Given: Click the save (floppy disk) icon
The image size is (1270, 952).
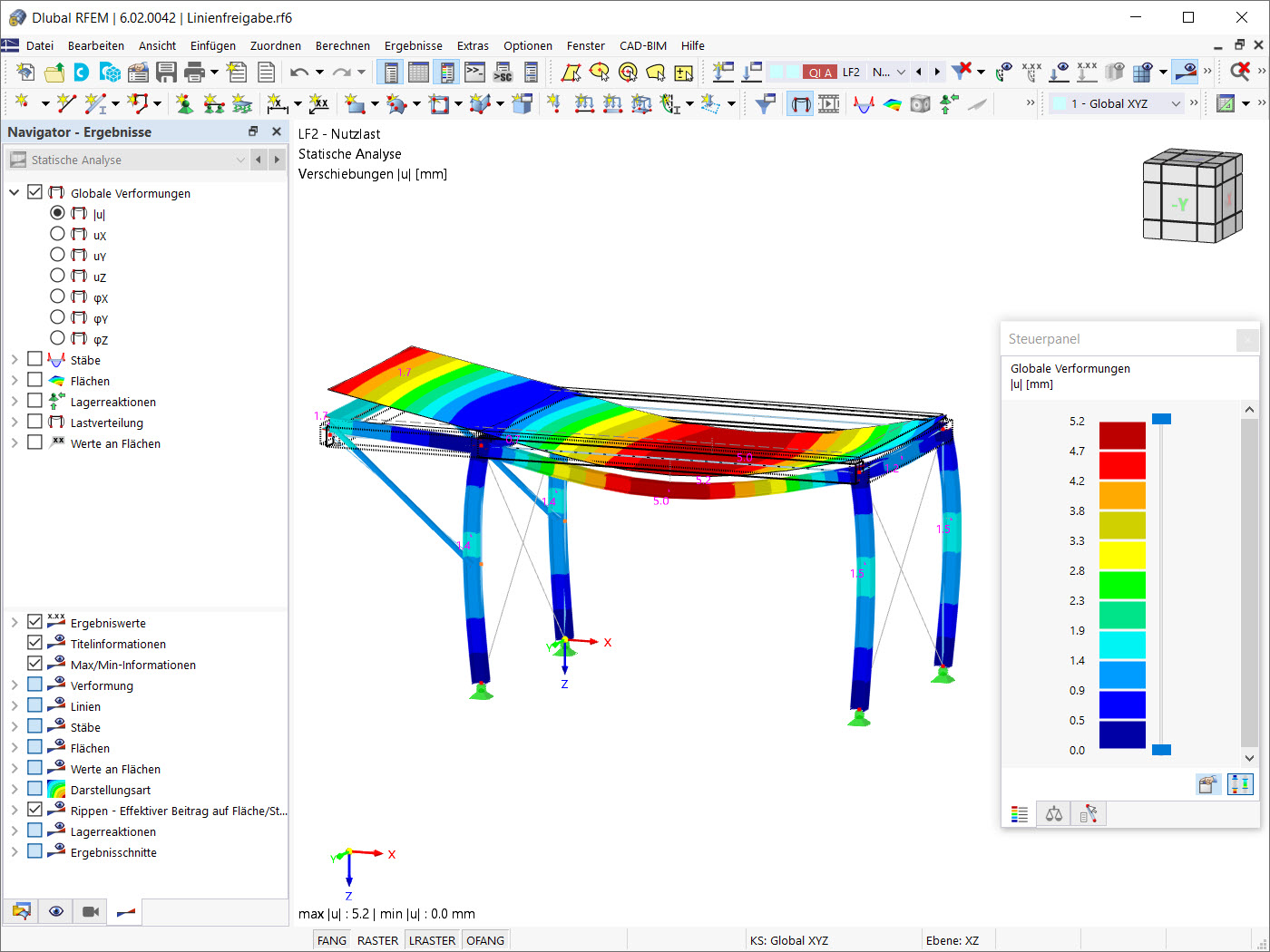Looking at the screenshot, I should click(x=166, y=72).
